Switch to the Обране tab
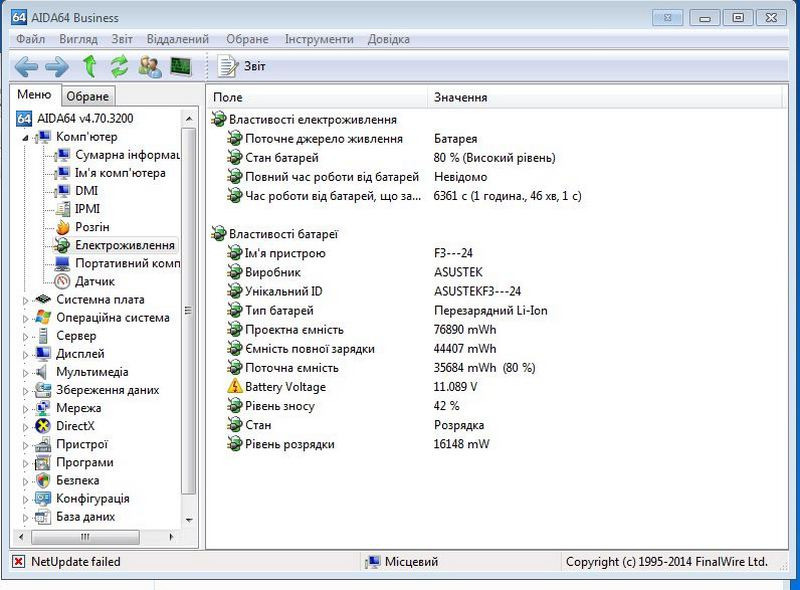This screenshot has width=800, height=590. (x=88, y=96)
